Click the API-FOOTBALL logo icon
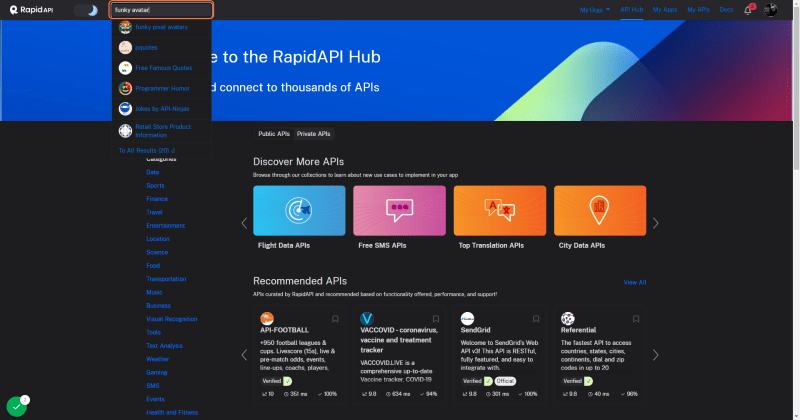The height and width of the screenshot is (420, 800). point(267,318)
